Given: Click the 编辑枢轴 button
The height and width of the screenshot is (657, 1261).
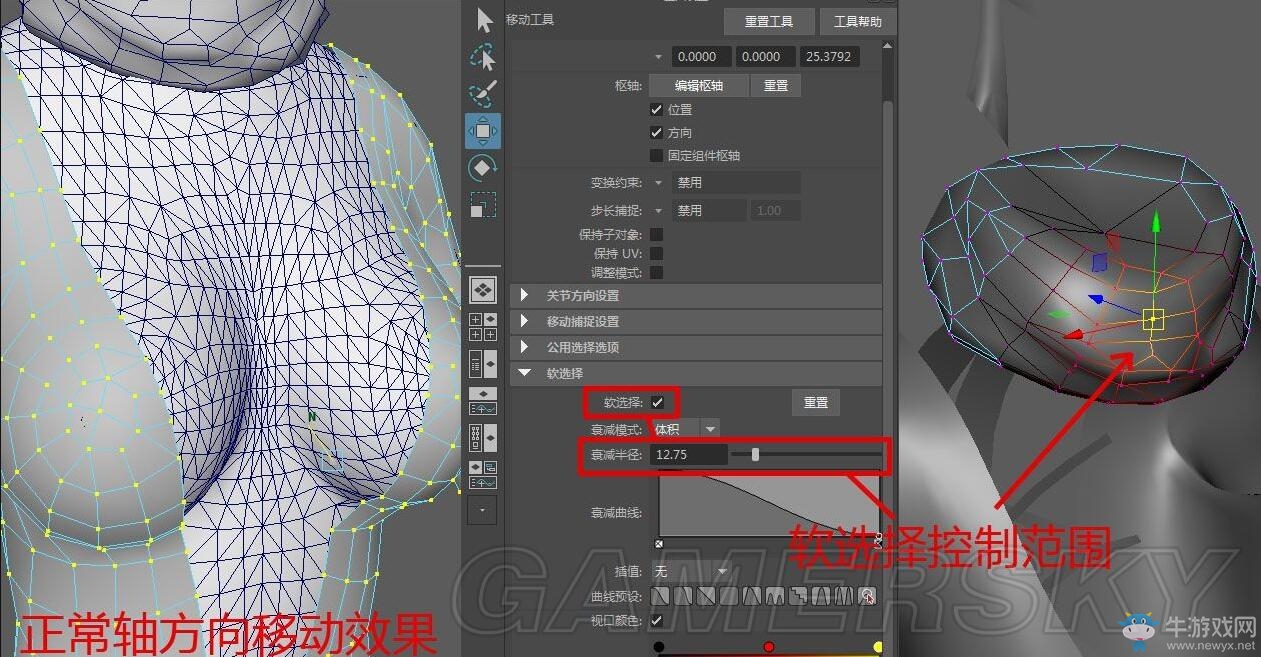Looking at the screenshot, I should tap(698, 86).
